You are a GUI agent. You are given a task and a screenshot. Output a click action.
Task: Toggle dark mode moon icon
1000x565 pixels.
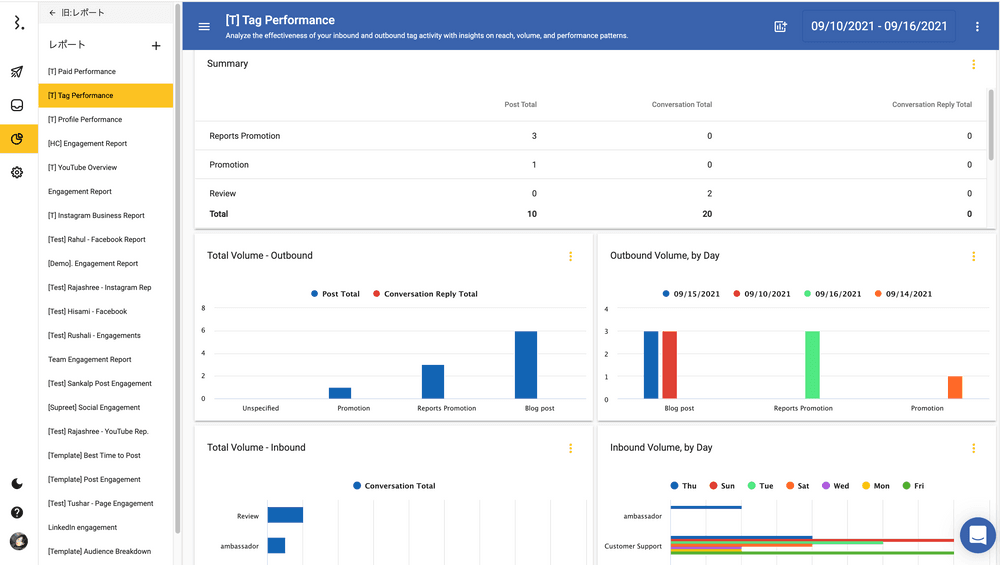[17, 484]
